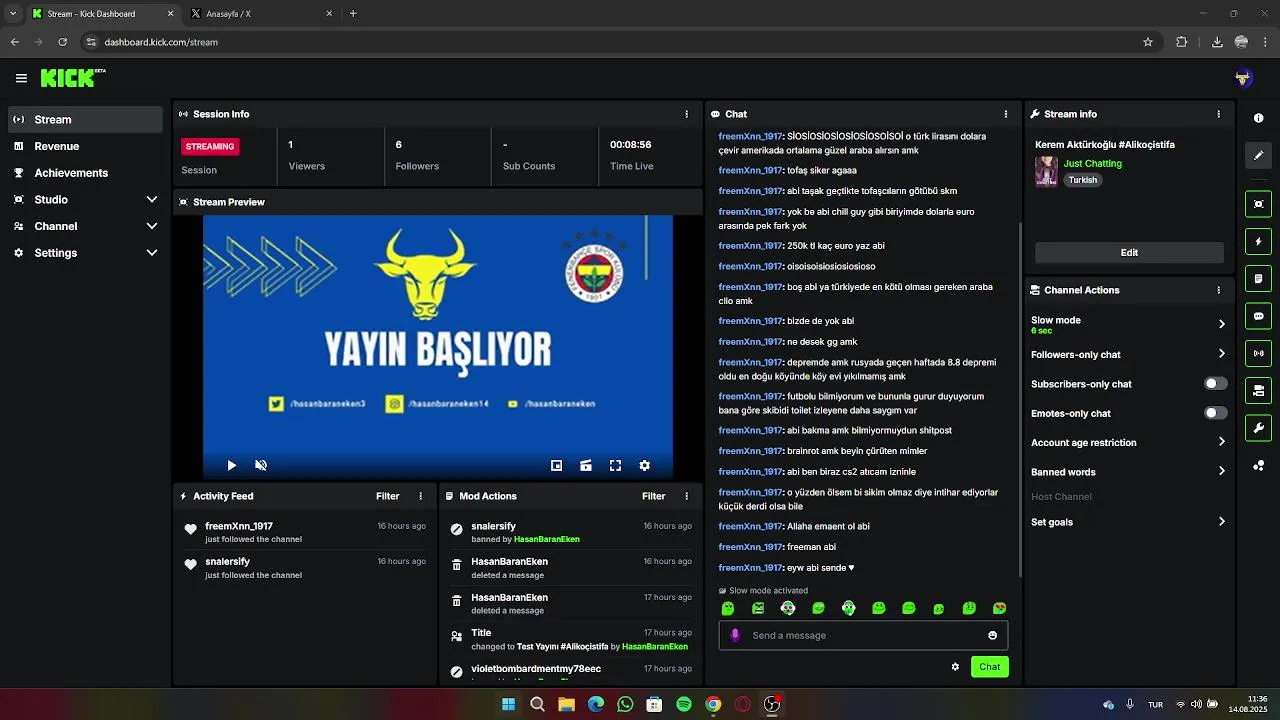Expand Followers-only chat settings
1280x720 pixels.
pos(1128,354)
